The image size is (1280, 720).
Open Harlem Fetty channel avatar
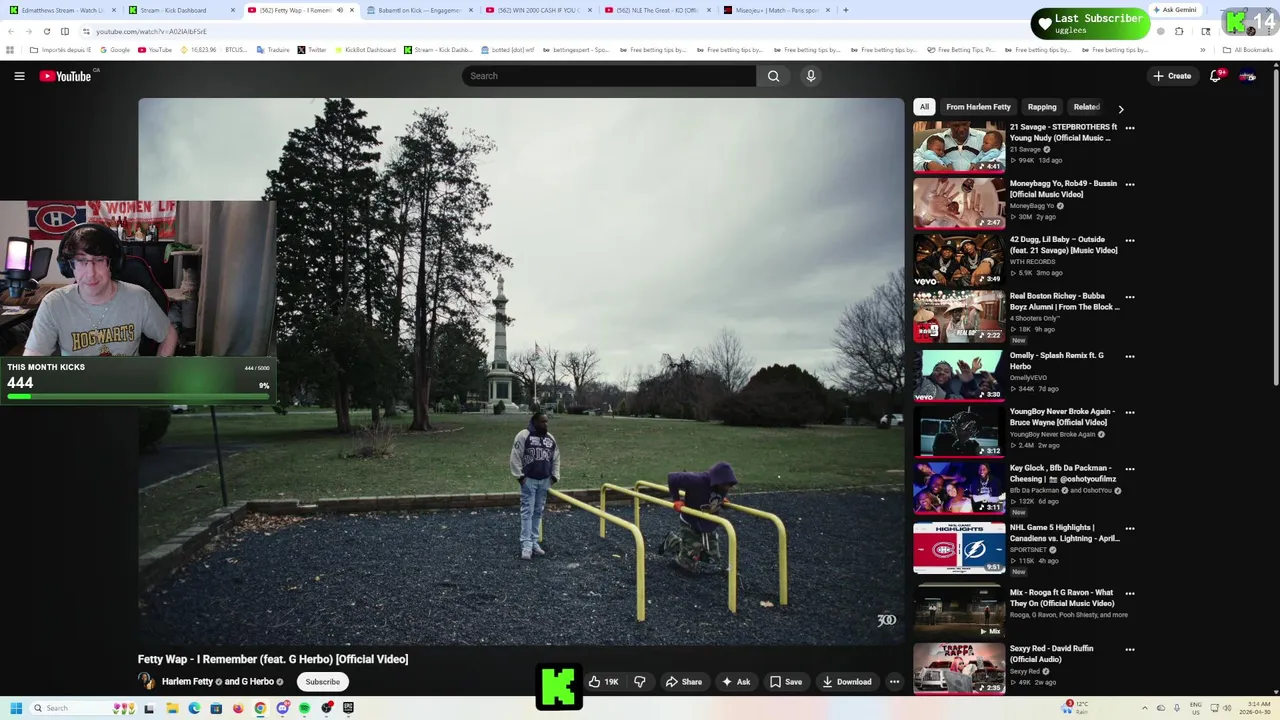pyautogui.click(x=147, y=681)
